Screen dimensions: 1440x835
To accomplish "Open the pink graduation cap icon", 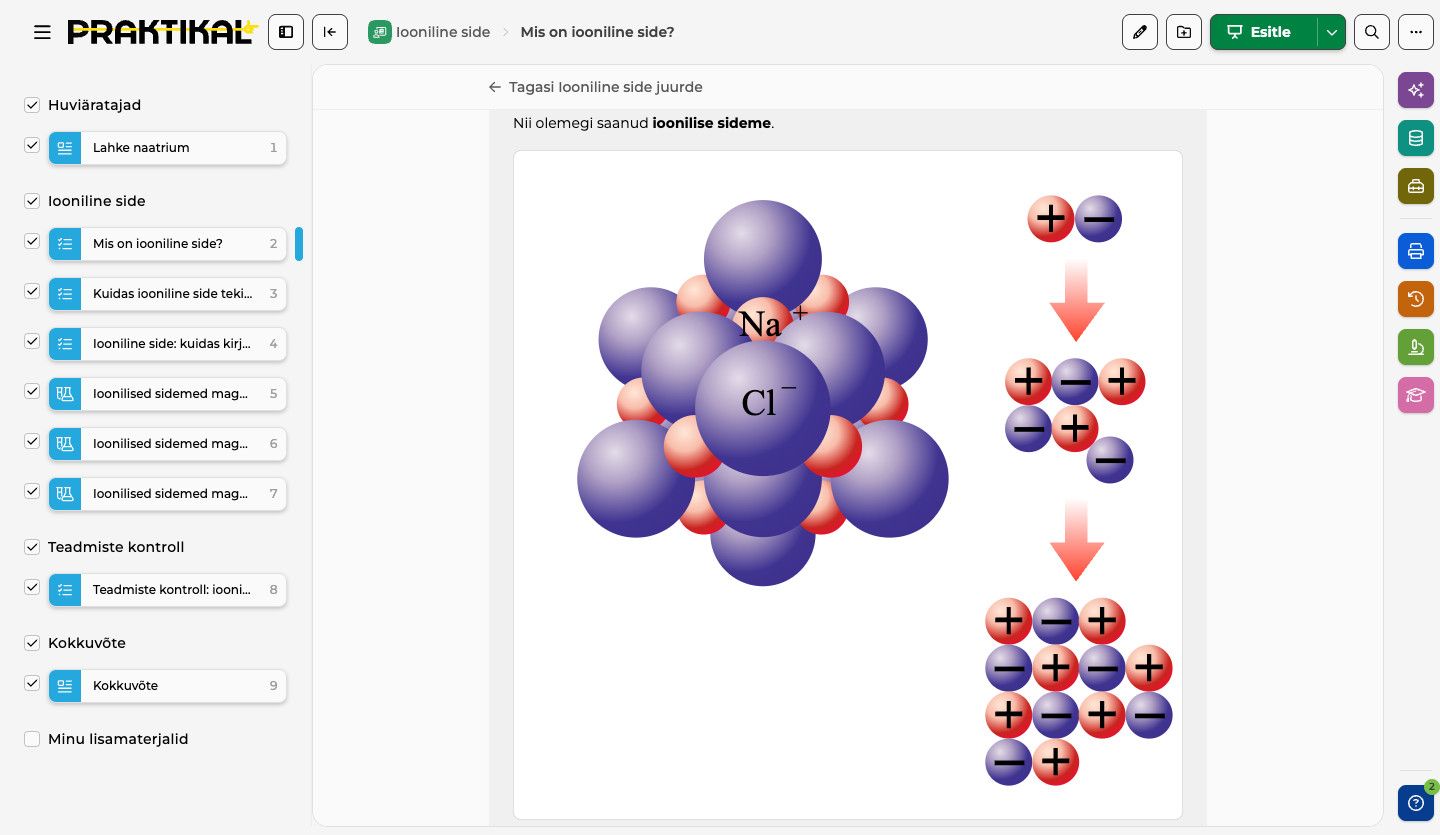I will (1416, 395).
